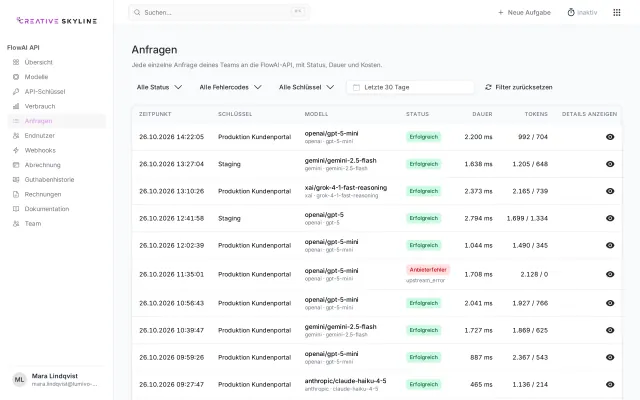This screenshot has width=640, height=400.
Task: Click the 1.699 / 1.334 tokens value
Action: [x=527, y=218]
